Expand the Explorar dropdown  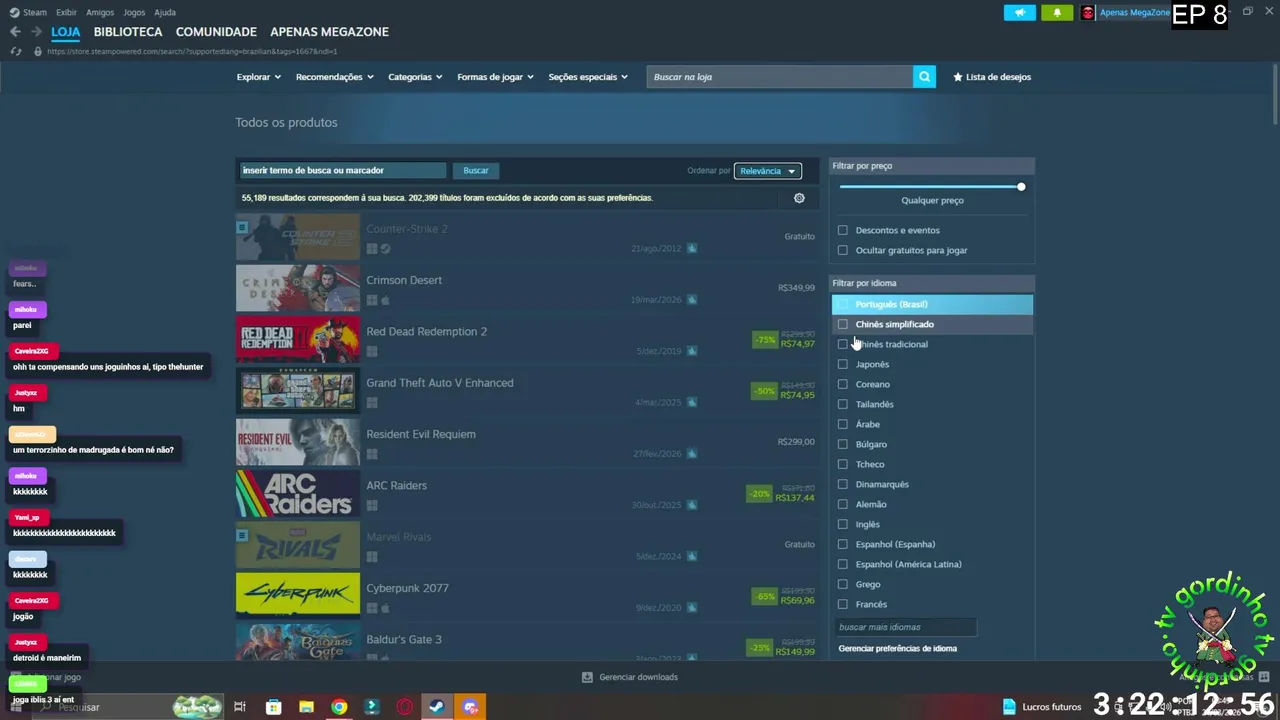(x=258, y=77)
